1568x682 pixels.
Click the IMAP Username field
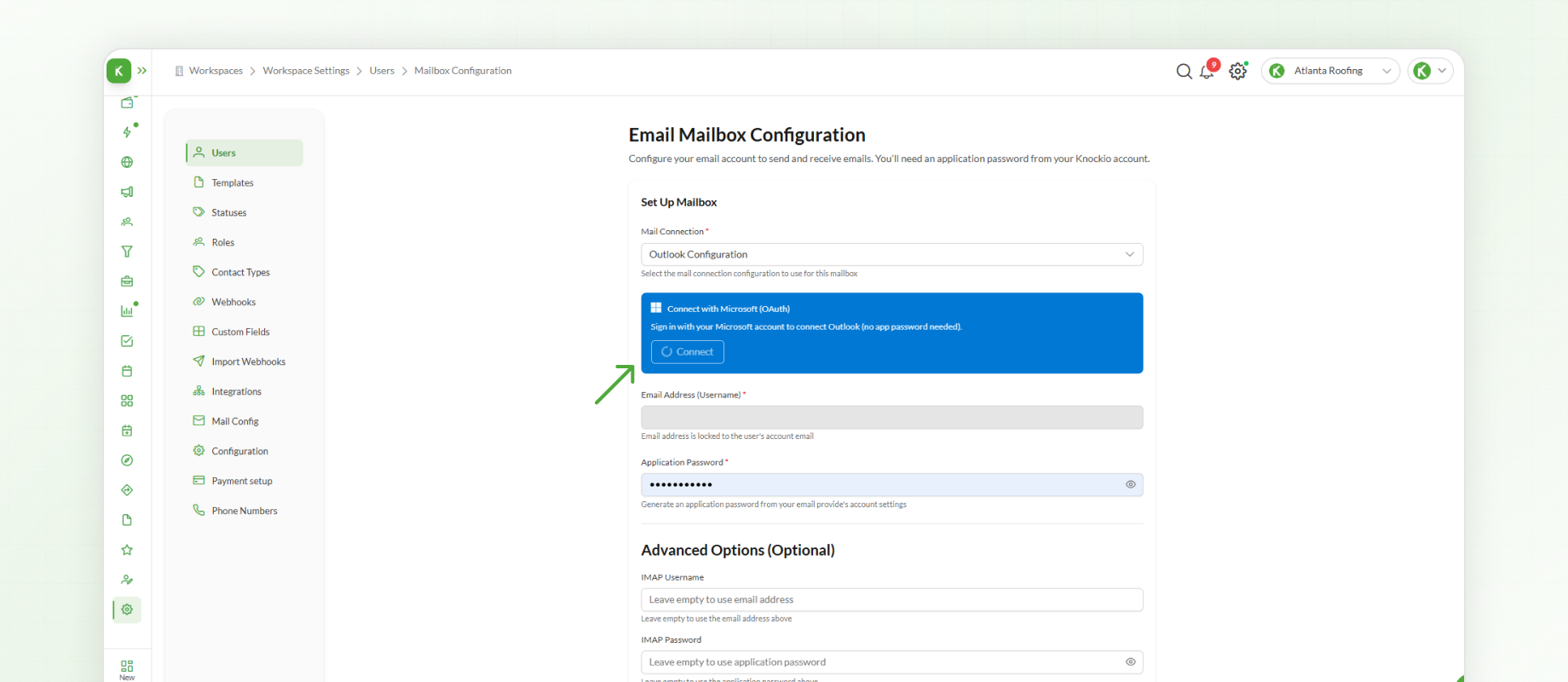[891, 599]
